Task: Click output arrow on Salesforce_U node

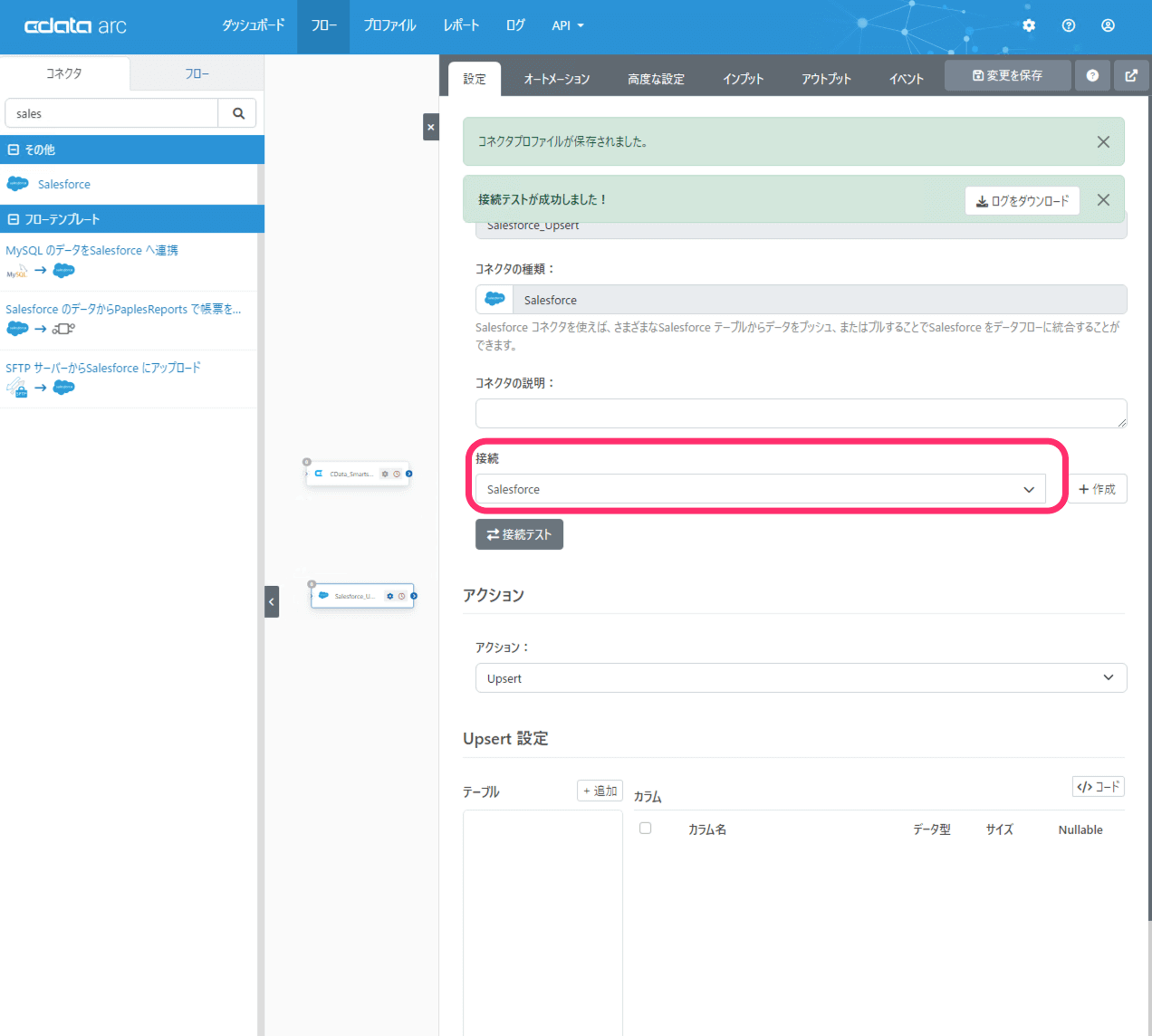Action: coord(414,596)
